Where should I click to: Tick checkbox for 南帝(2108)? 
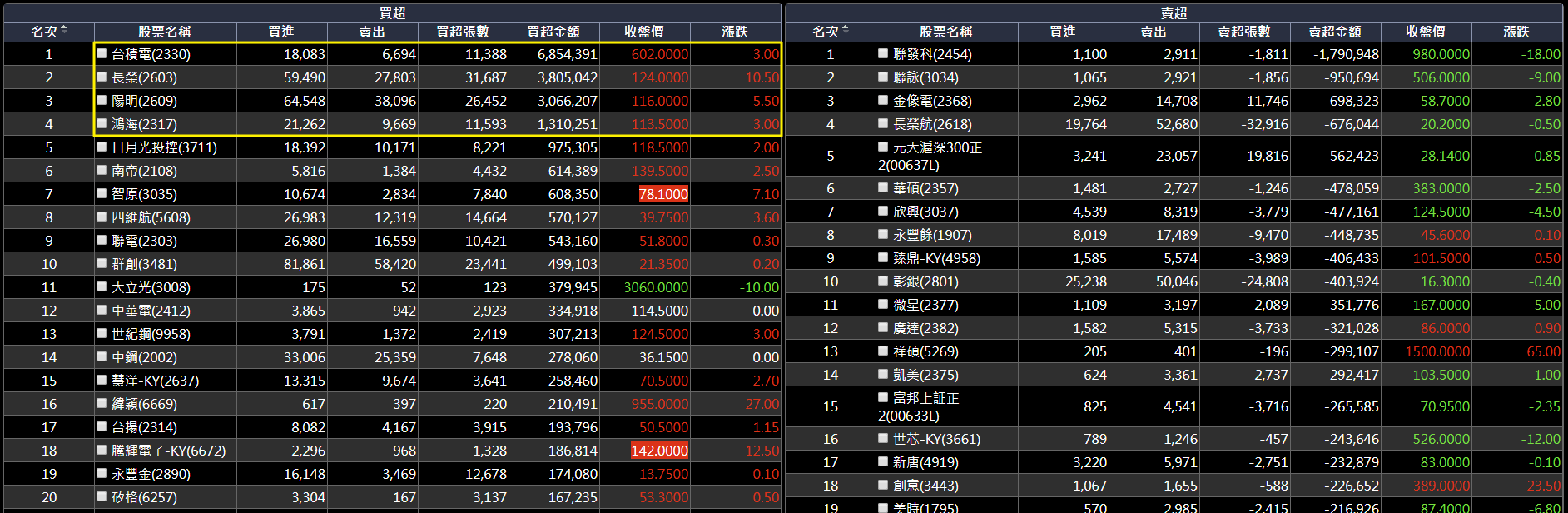click(x=102, y=170)
